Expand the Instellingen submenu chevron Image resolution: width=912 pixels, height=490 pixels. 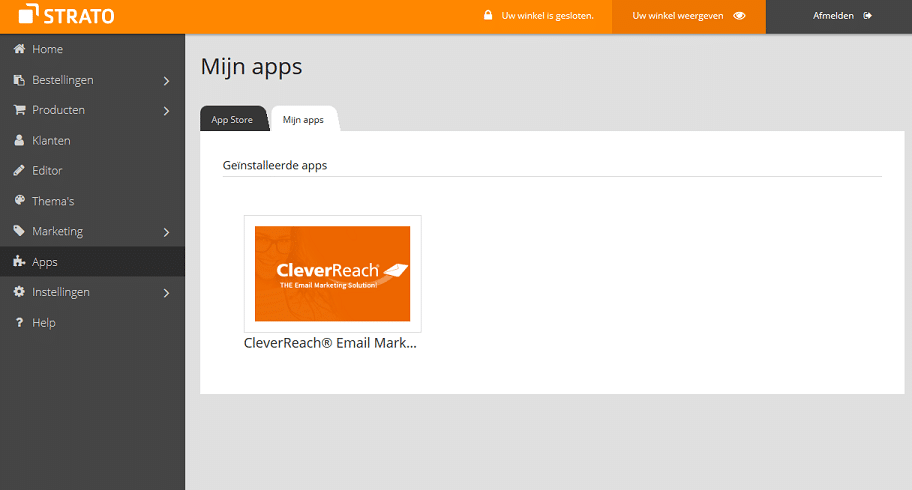point(166,293)
